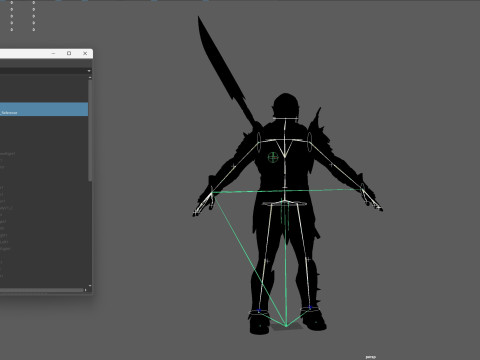Click the horizontal scrollbar at list panel bottom

[x=41, y=290]
